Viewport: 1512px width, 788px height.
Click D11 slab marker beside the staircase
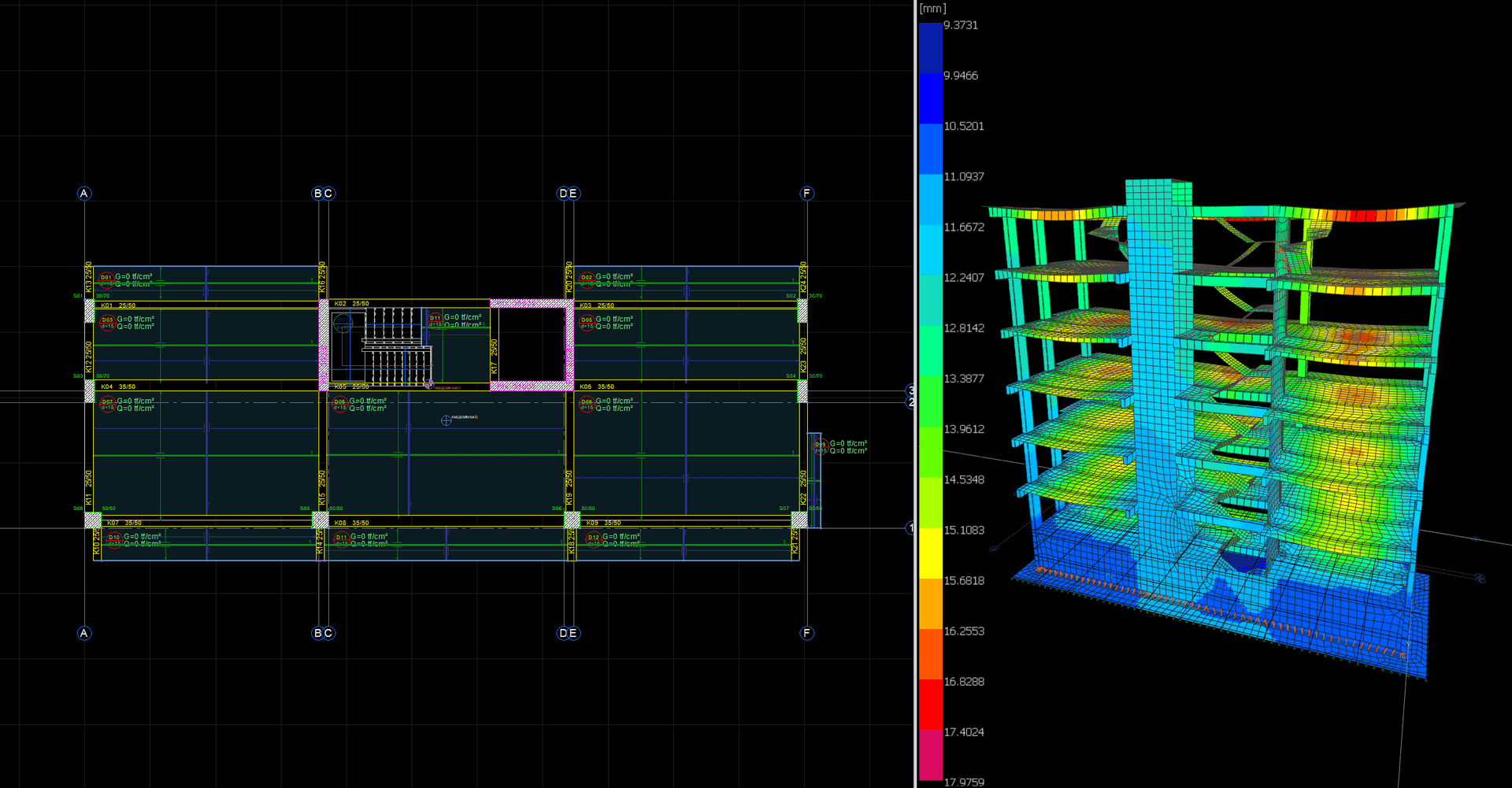435,320
